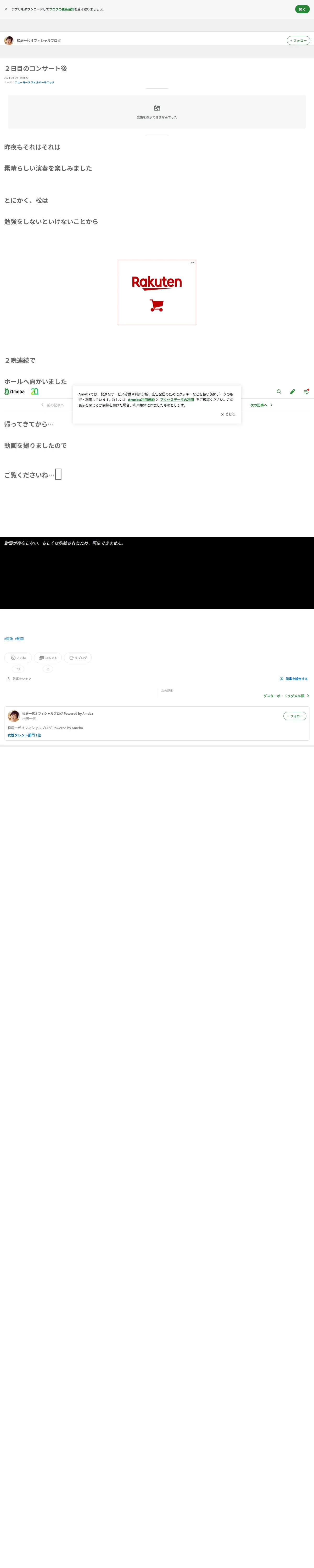Viewport: 314px width, 1568px height.
Task: Open the コメント button
Action: pos(48,658)
